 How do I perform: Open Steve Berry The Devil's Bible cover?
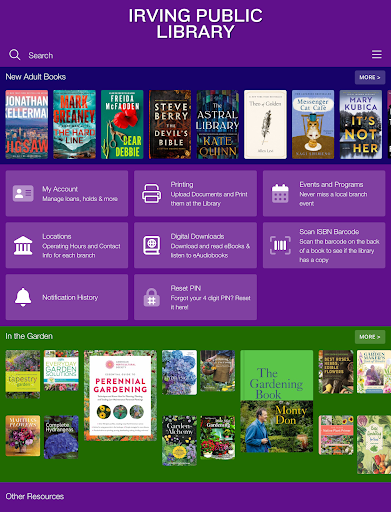tap(170, 124)
